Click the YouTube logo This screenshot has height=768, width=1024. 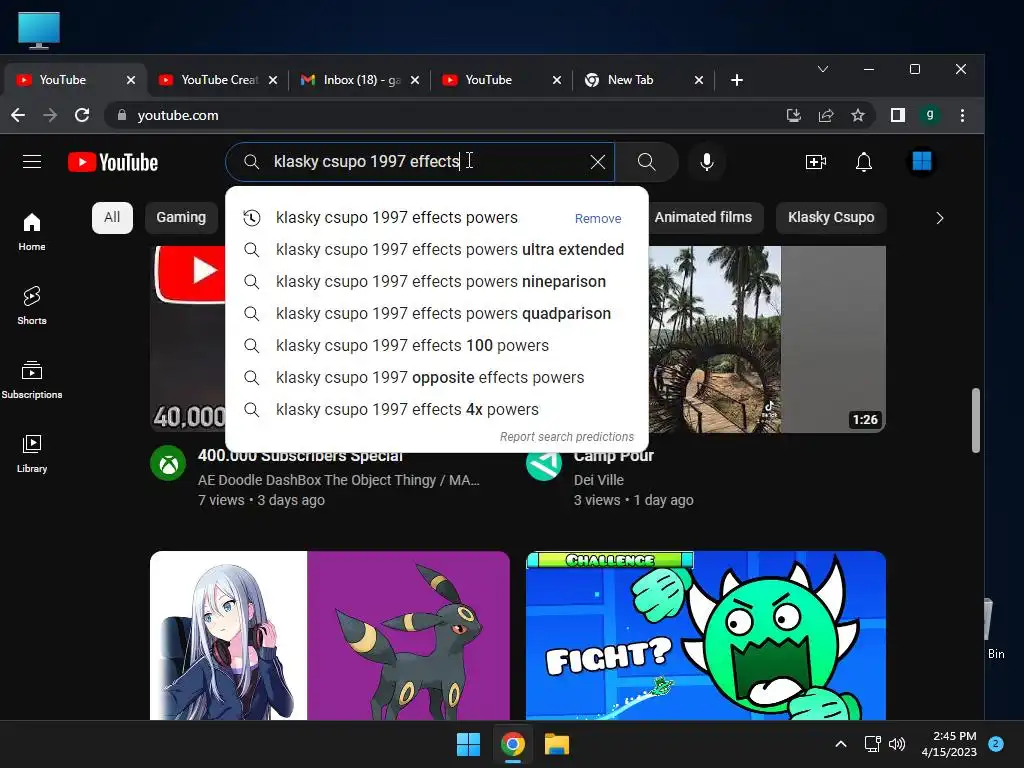pos(113,162)
